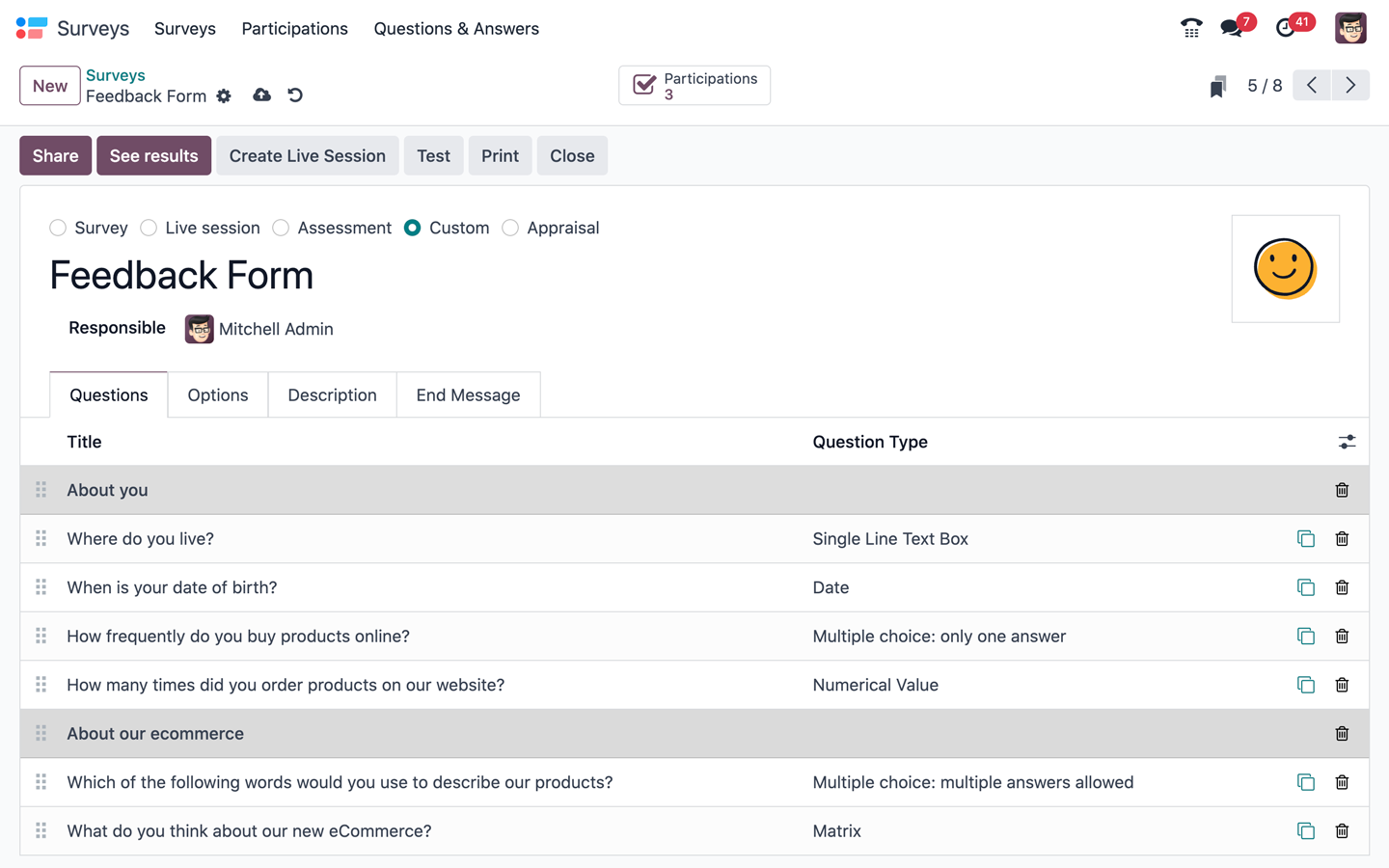1389x868 pixels.
Task: Bookmark the Feedback Form record
Action: [1217, 85]
